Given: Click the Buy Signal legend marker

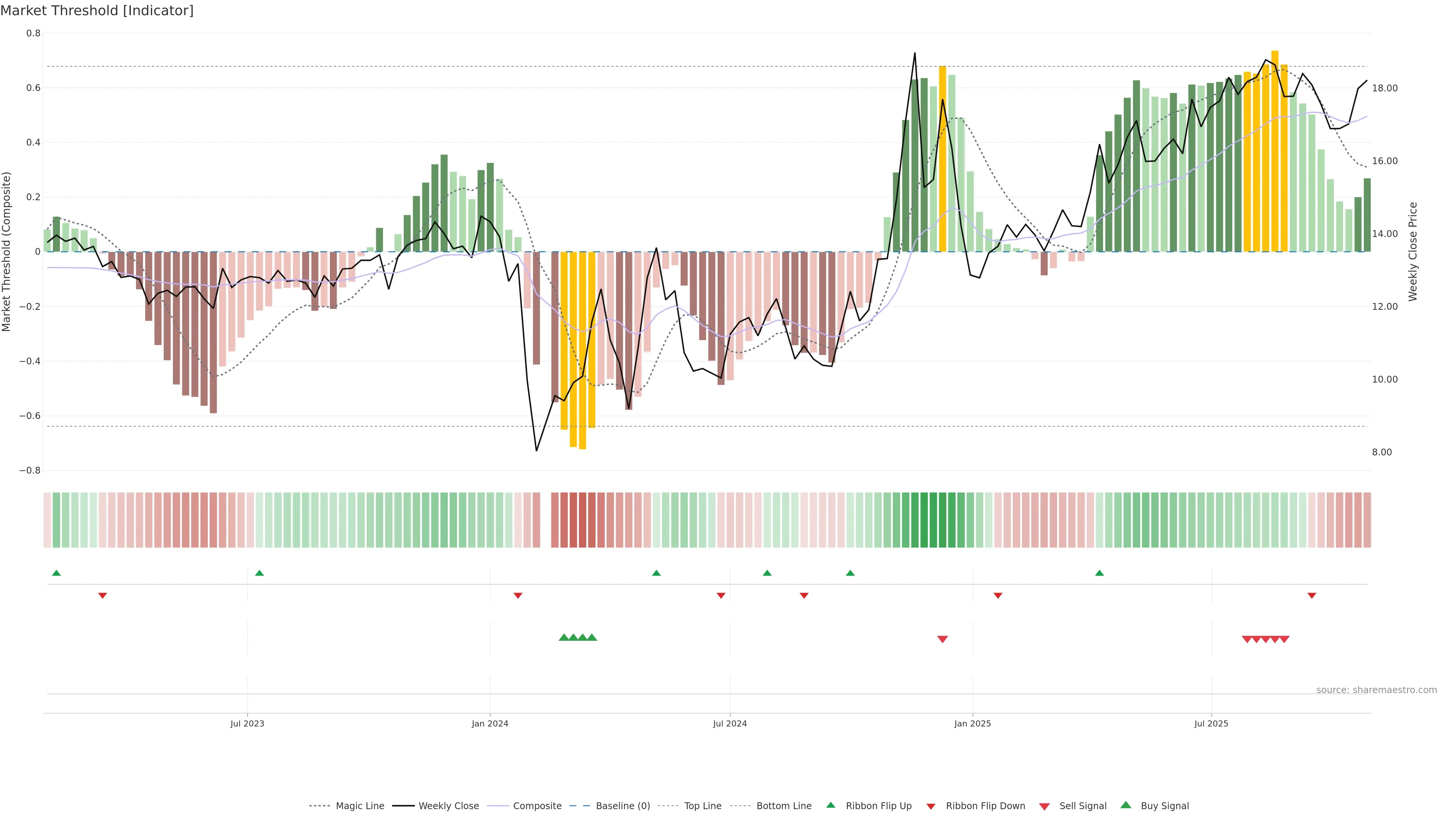Looking at the screenshot, I should [x=1126, y=805].
